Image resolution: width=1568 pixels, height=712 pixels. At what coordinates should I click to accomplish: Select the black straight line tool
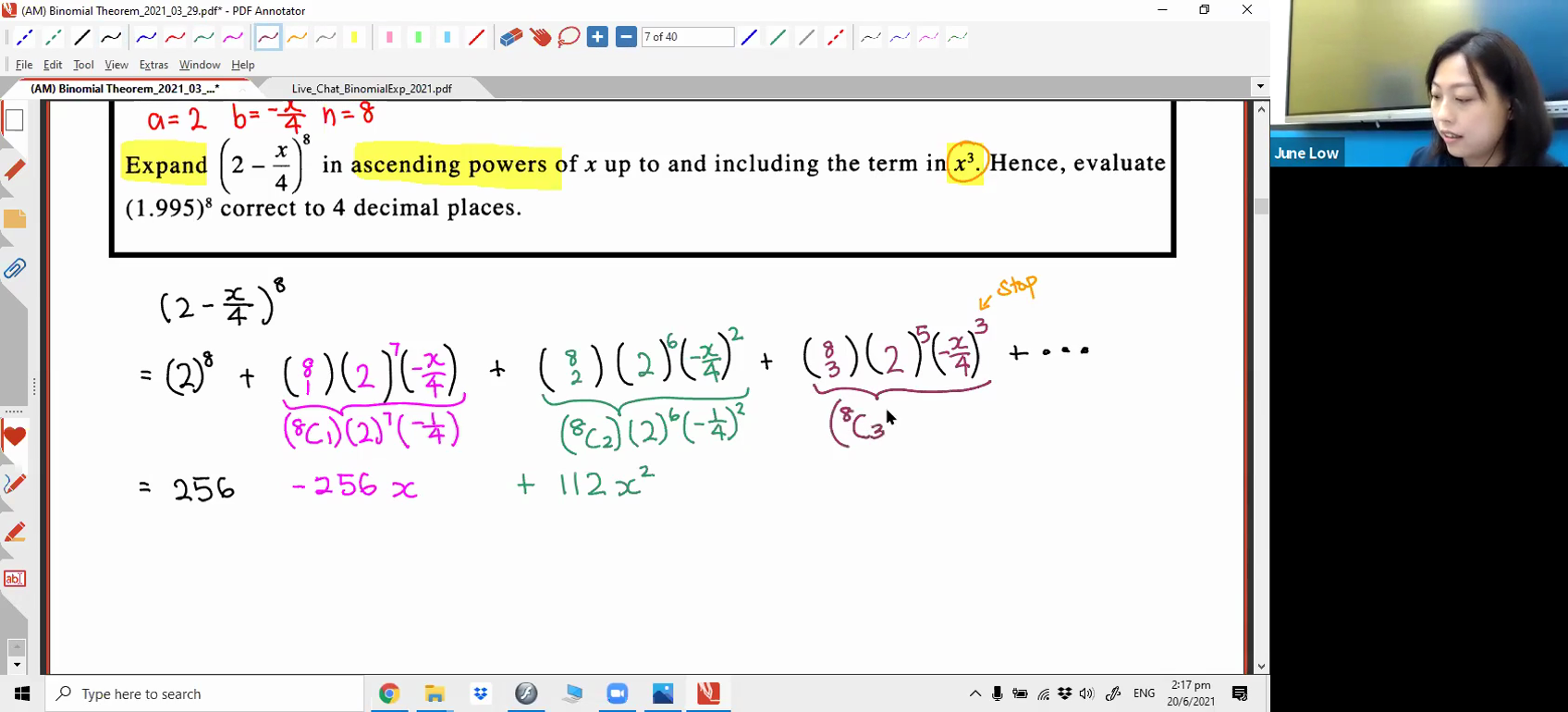[81, 38]
